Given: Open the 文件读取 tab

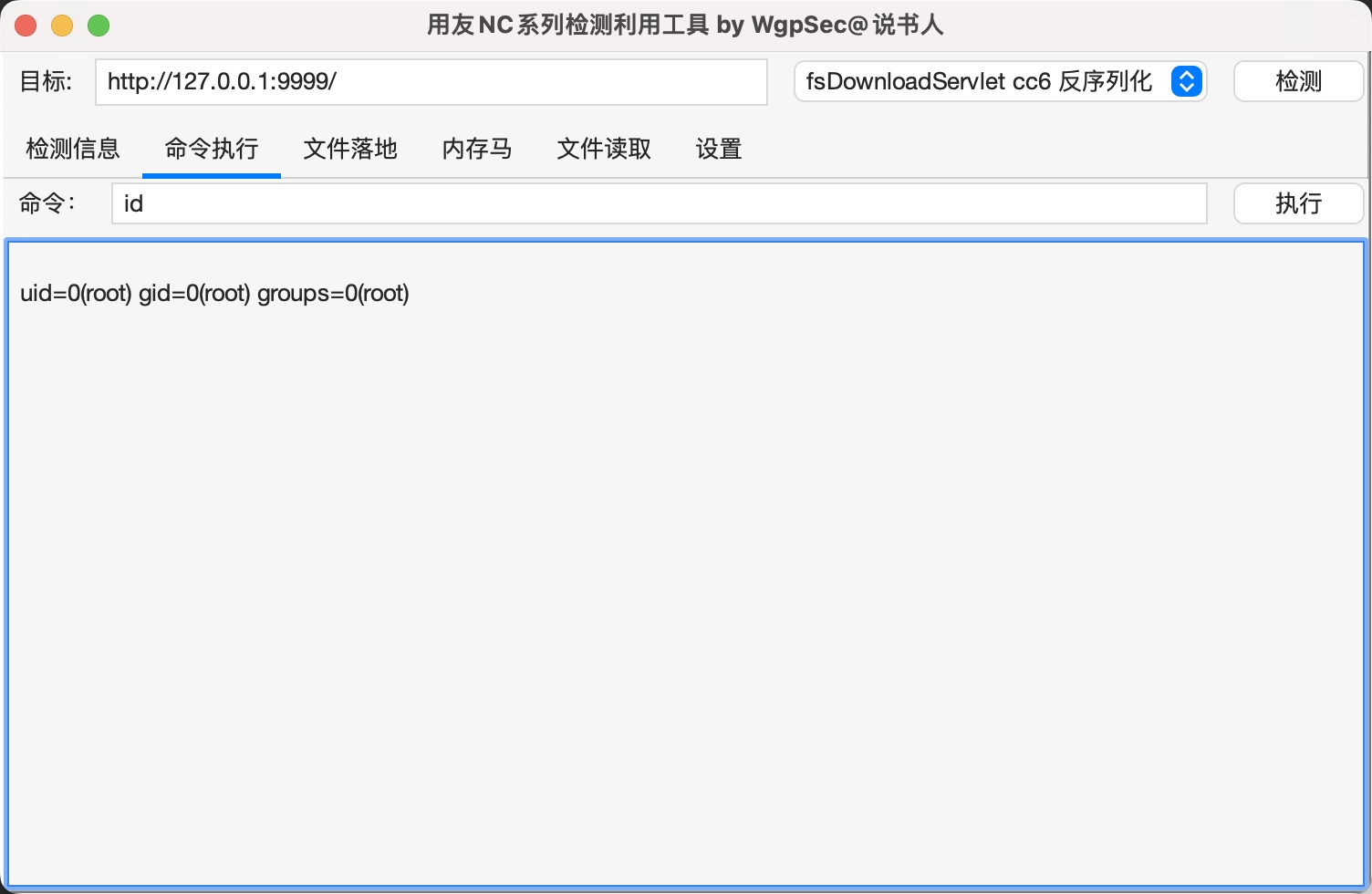Looking at the screenshot, I should click(x=602, y=149).
